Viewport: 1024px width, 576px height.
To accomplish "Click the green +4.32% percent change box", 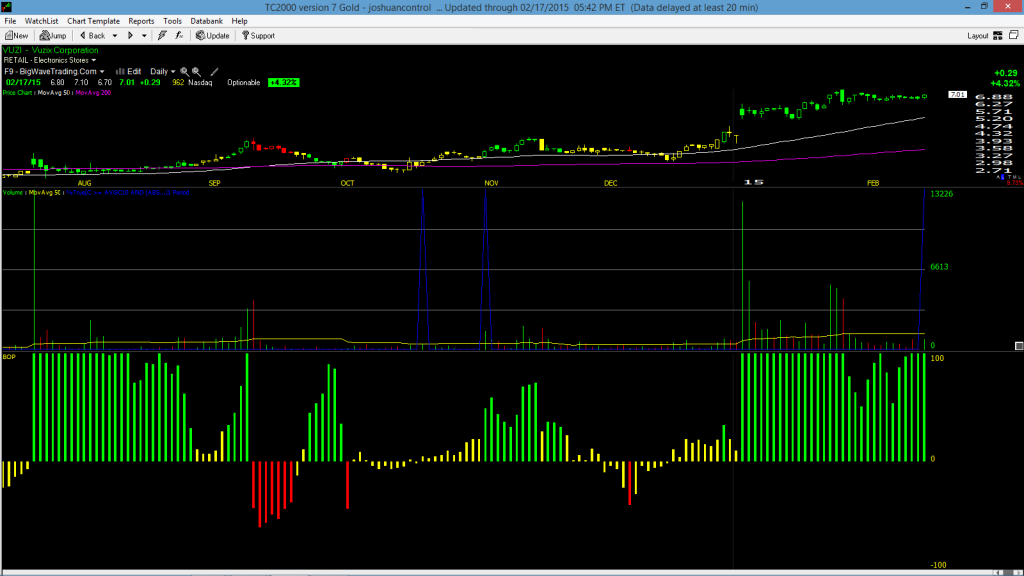I will coord(283,82).
